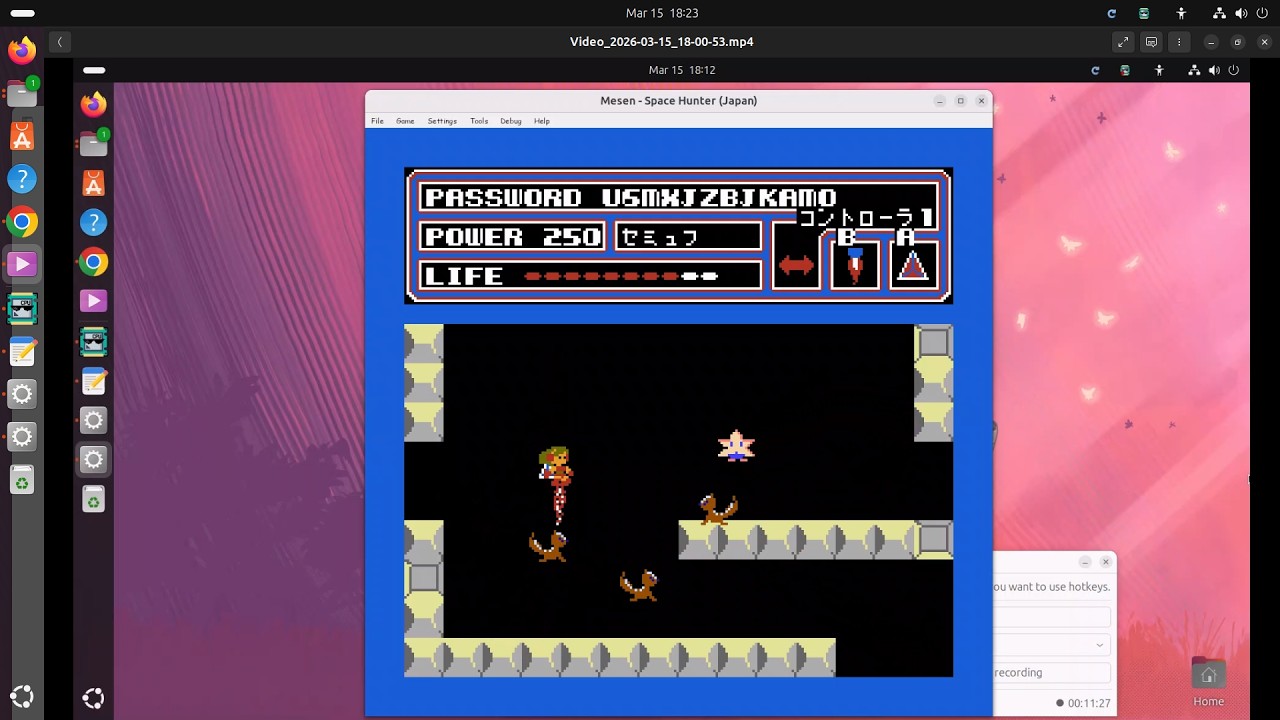Click the recording button in the dialog

[1052, 673]
